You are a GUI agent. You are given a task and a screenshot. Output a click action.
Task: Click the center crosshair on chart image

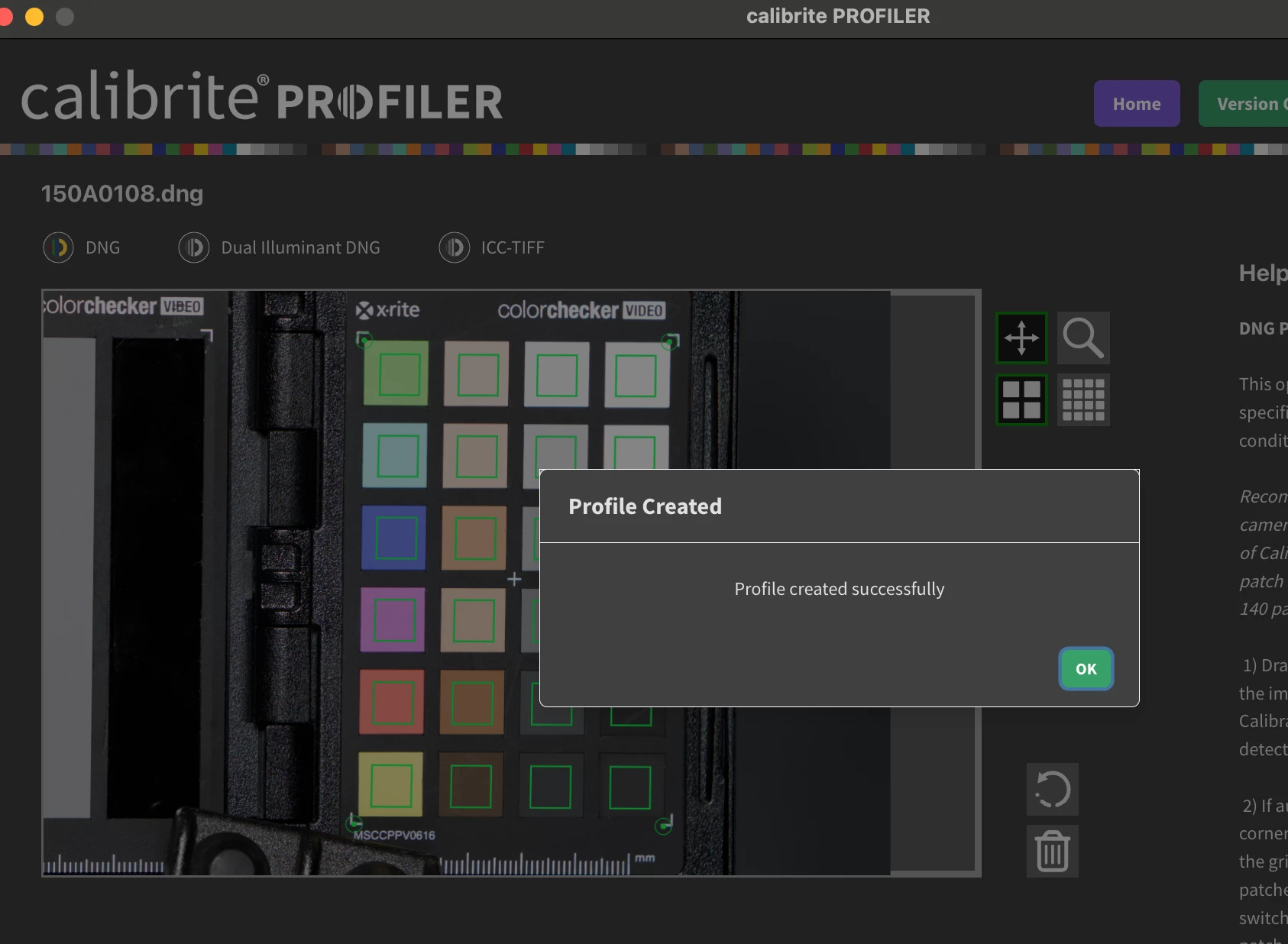pos(514,579)
